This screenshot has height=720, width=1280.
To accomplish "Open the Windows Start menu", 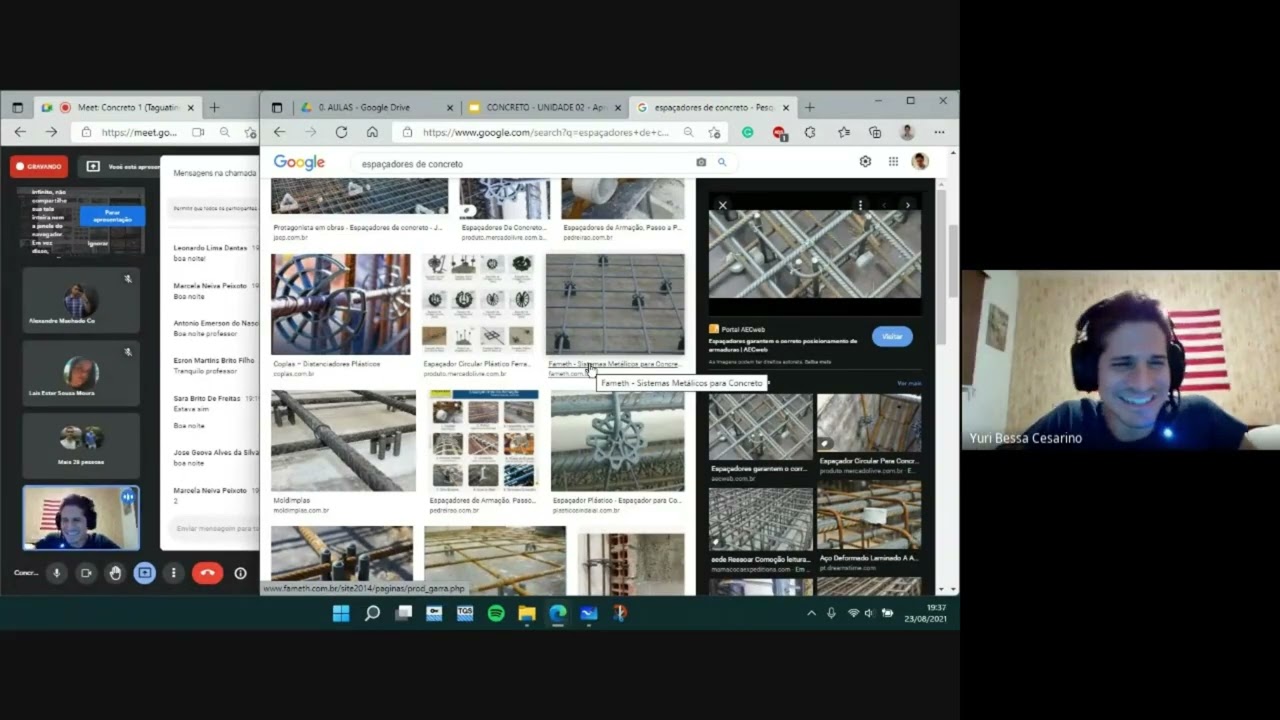I will tap(341, 613).
